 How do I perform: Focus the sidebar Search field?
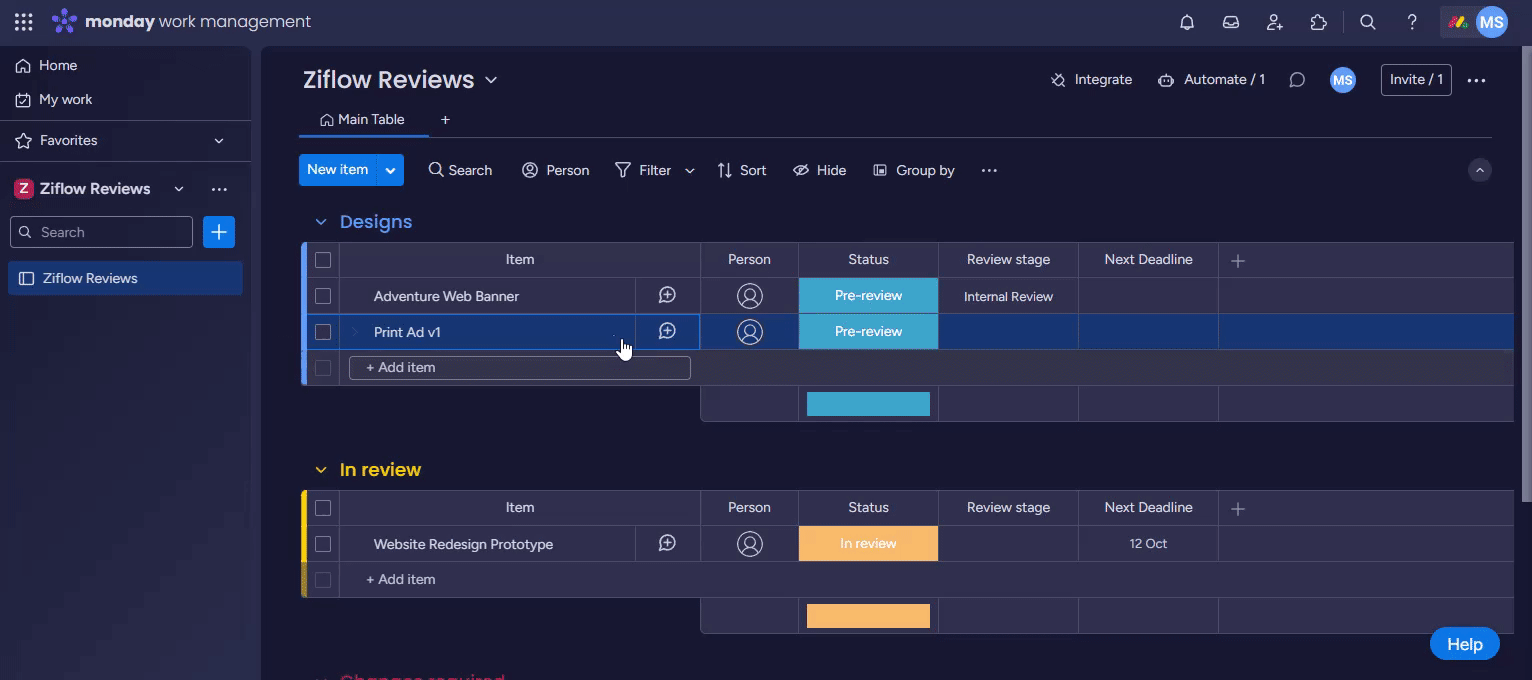[110, 232]
